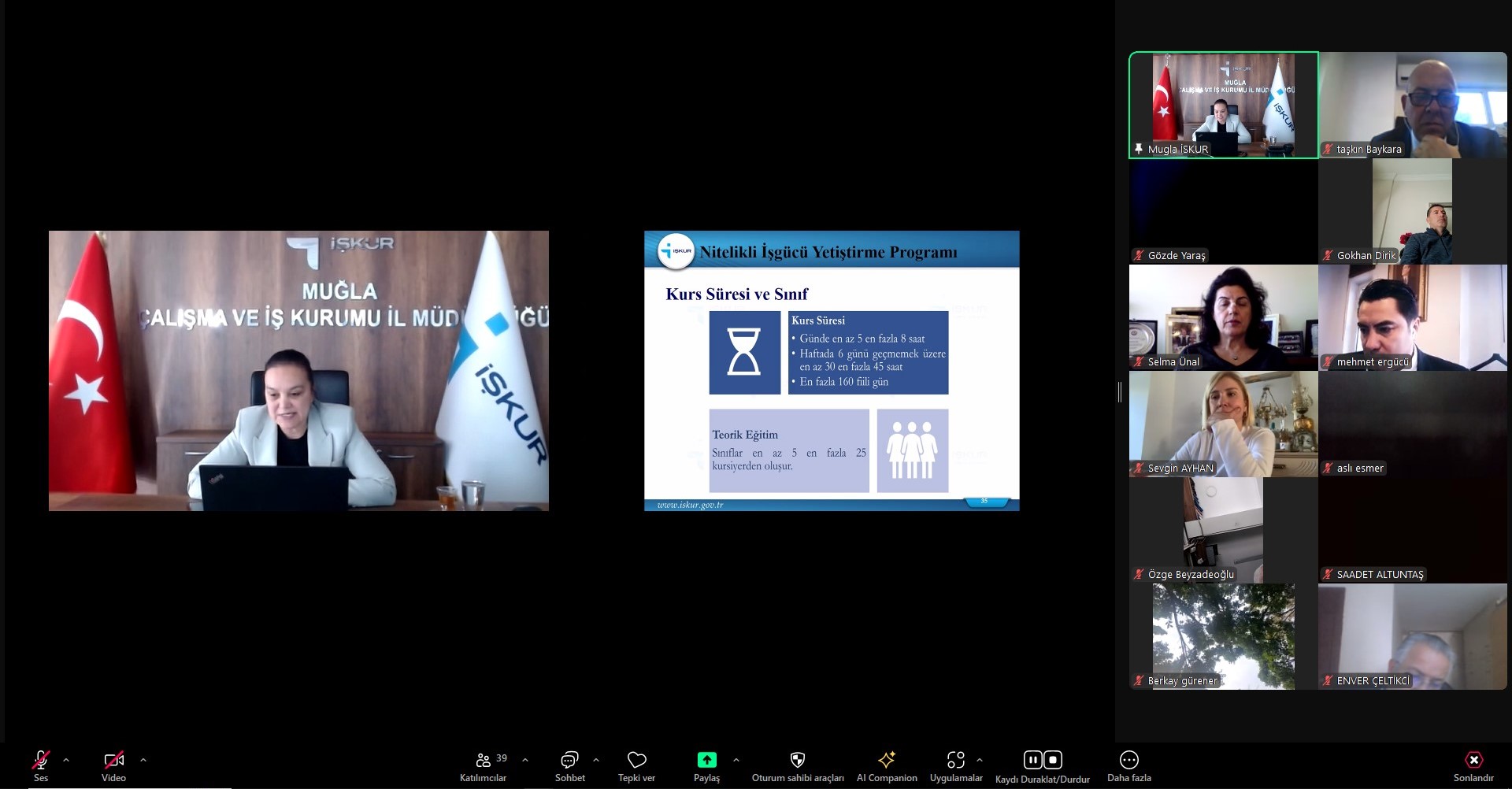
Task: Select Selma Ünal video thumbnail
Action: point(1224,317)
